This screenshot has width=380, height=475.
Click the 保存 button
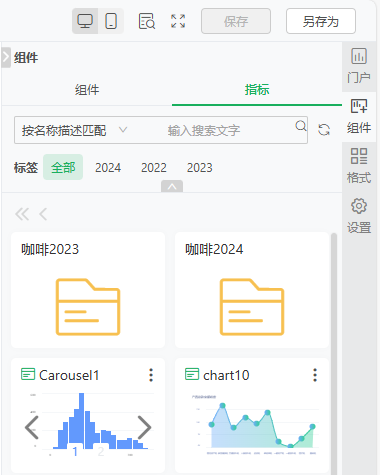(236, 21)
